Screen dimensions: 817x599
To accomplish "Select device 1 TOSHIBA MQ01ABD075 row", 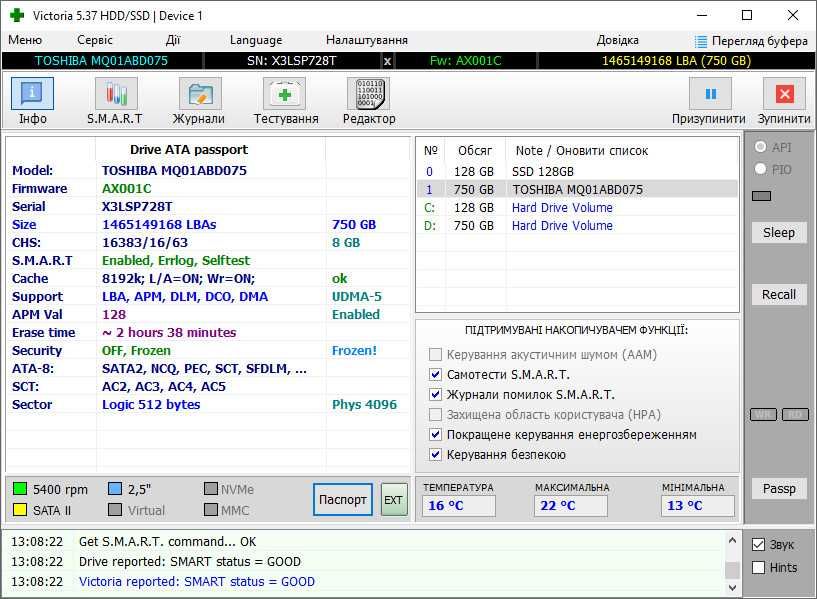I will [577, 190].
